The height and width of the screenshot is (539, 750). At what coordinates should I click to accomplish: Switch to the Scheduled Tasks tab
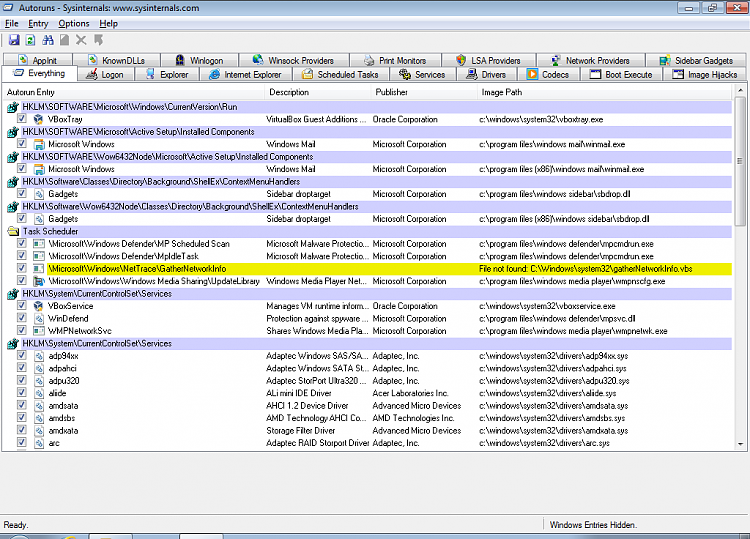click(341, 75)
